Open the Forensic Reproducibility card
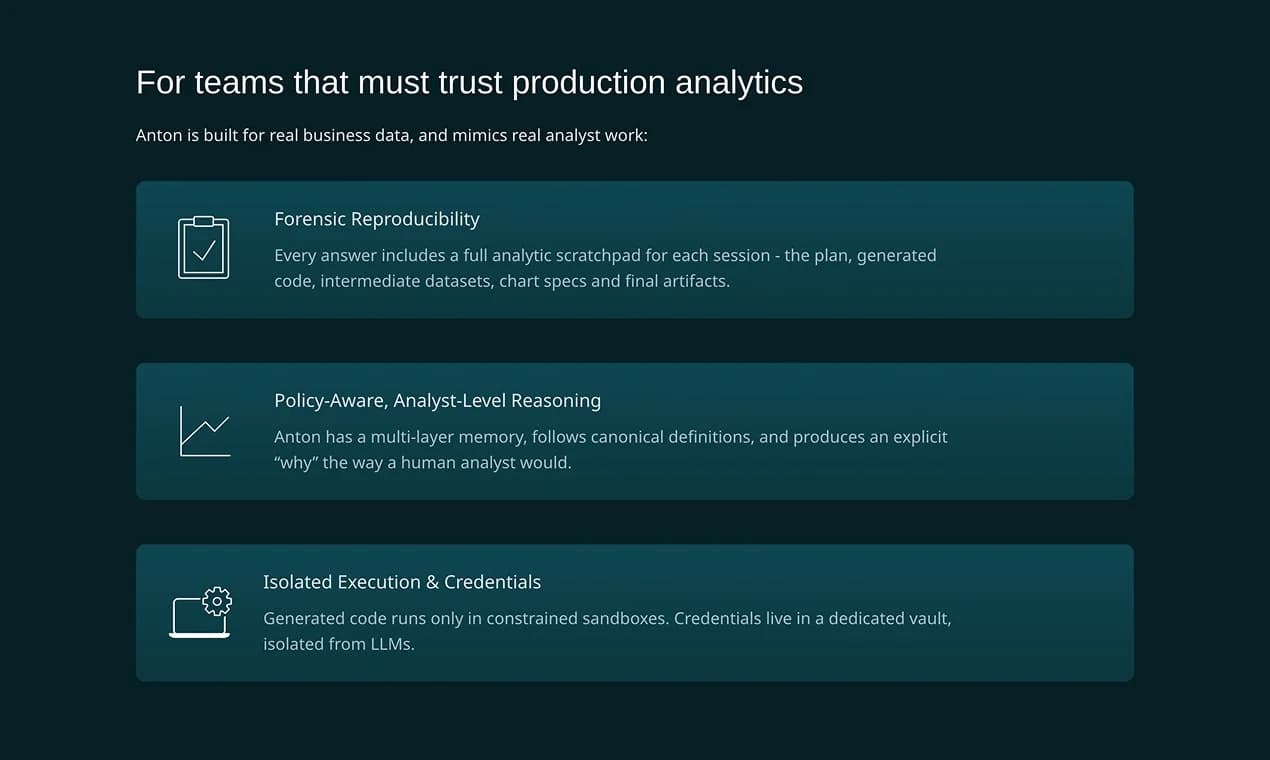Viewport: 1270px width, 760px height. click(635, 249)
